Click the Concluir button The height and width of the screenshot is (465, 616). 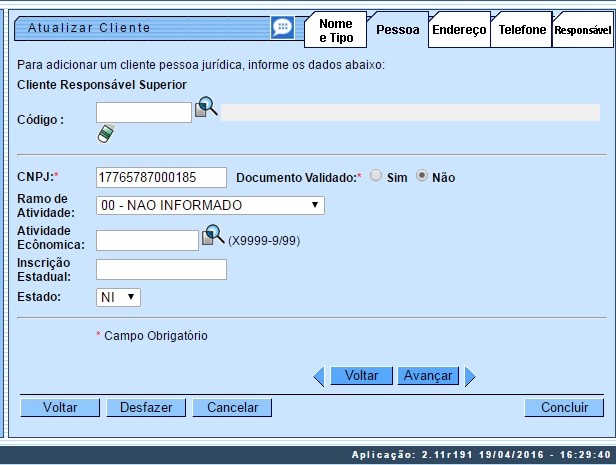click(x=564, y=407)
